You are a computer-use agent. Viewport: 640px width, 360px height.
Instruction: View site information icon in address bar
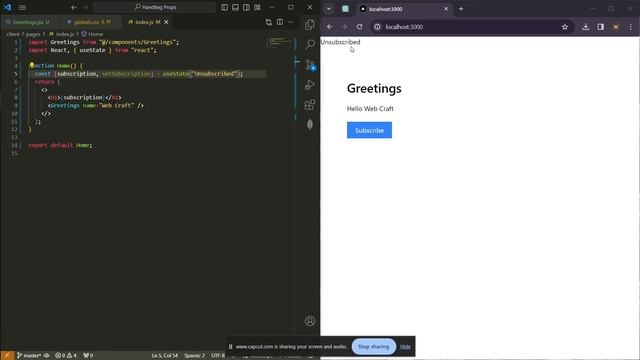click(378, 27)
